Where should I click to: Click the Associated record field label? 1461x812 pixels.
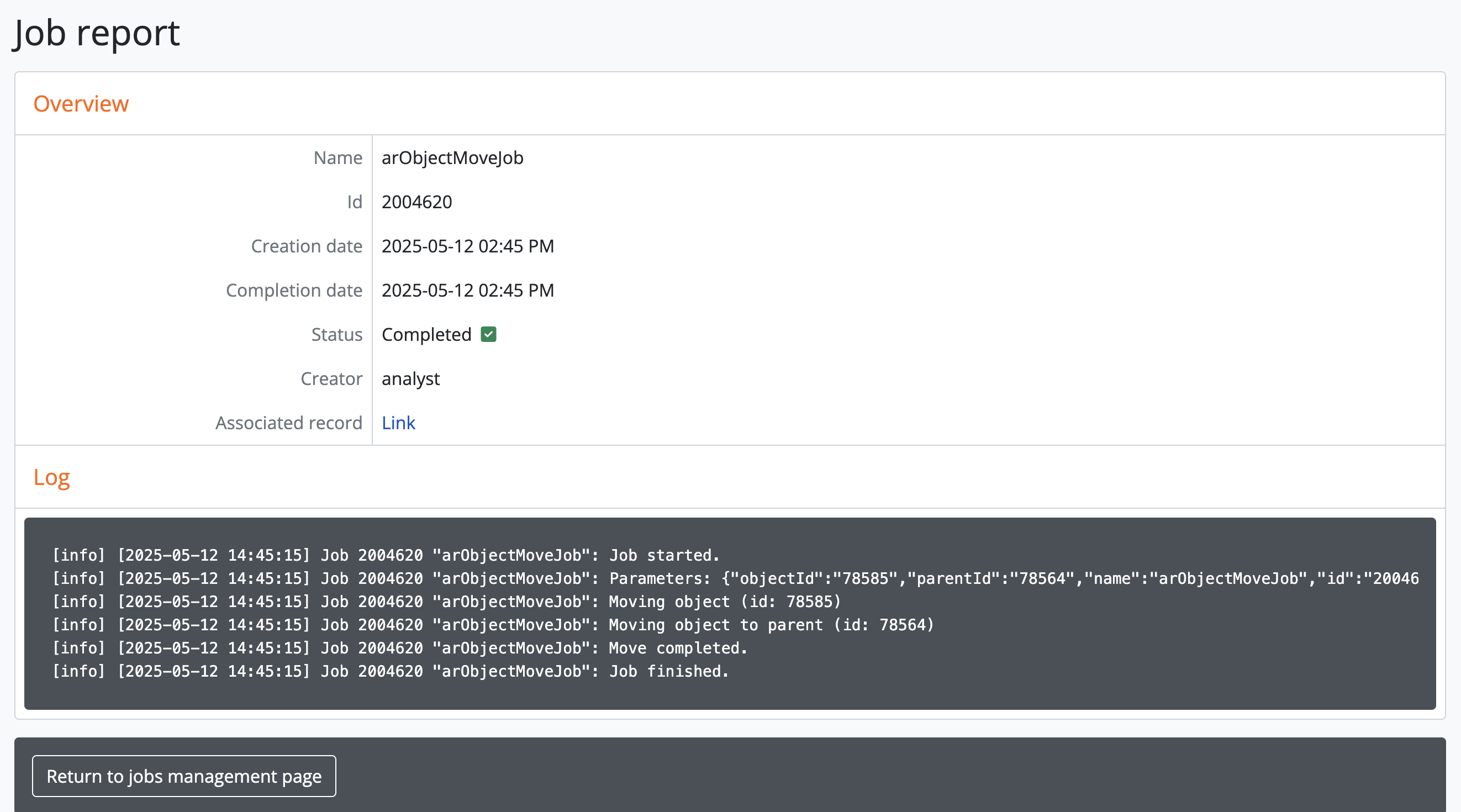coord(288,423)
